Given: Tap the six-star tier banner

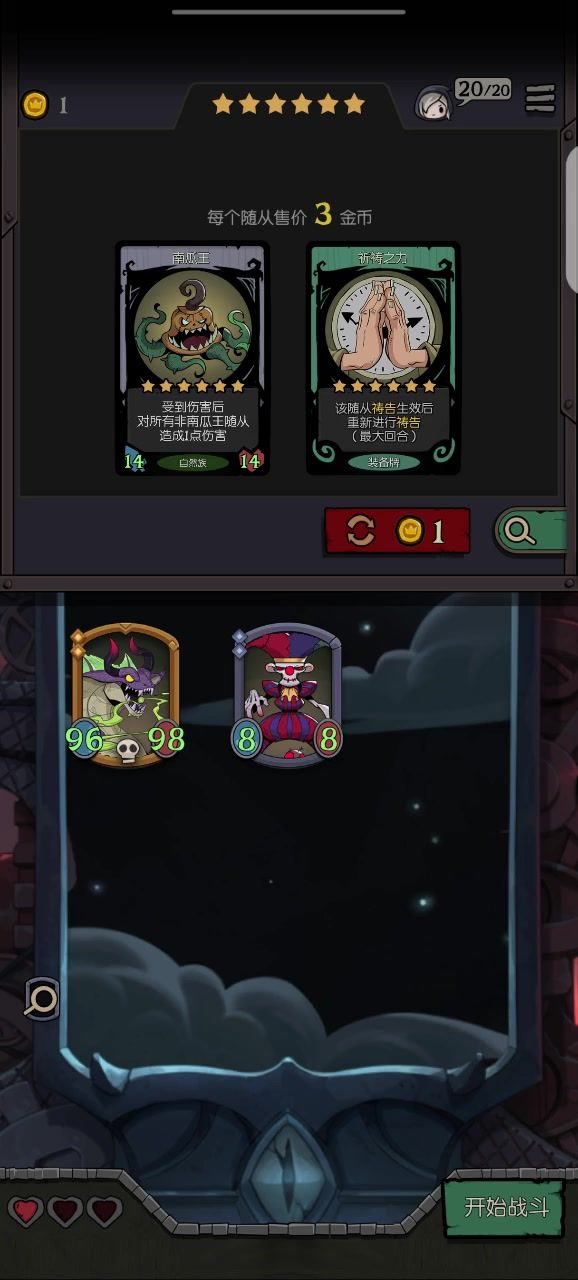Looking at the screenshot, I should click(x=288, y=104).
